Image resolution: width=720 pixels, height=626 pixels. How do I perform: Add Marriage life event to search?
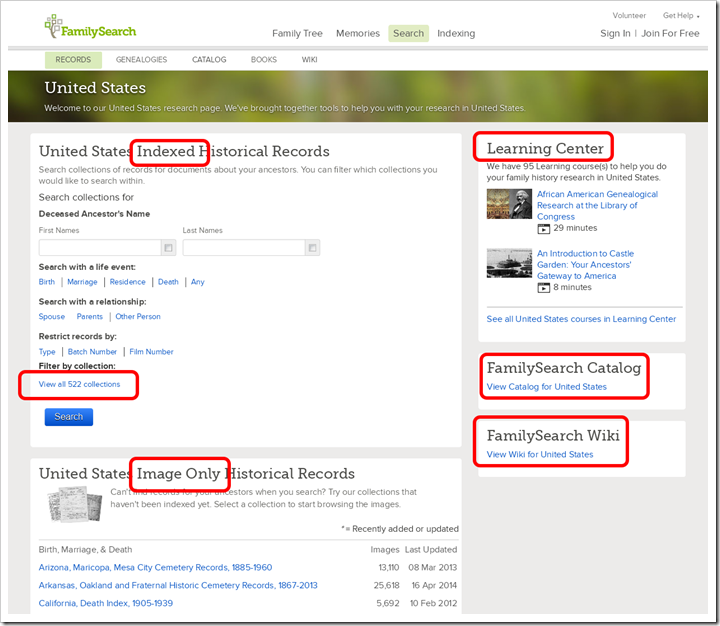[x=82, y=282]
